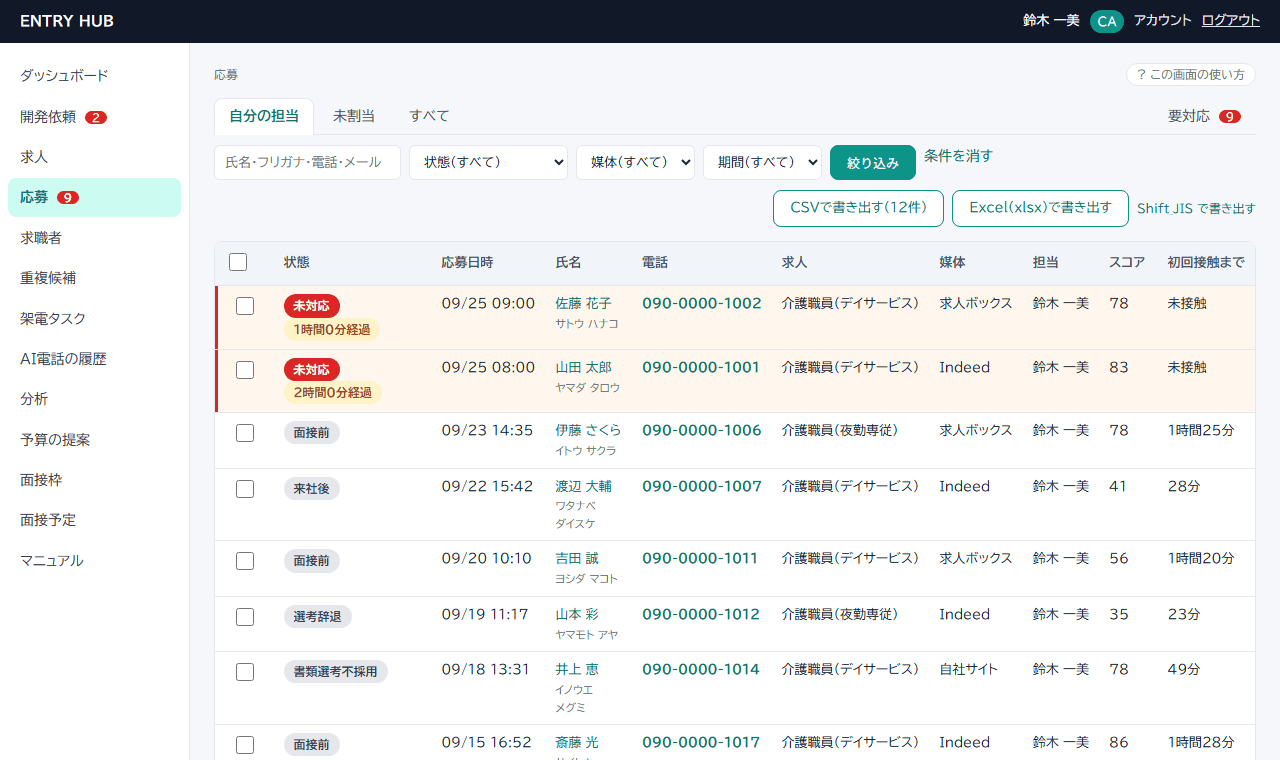Open AI電話の履歴 in the sidebar
Viewport: 1280px width, 760px height.
click(94, 359)
